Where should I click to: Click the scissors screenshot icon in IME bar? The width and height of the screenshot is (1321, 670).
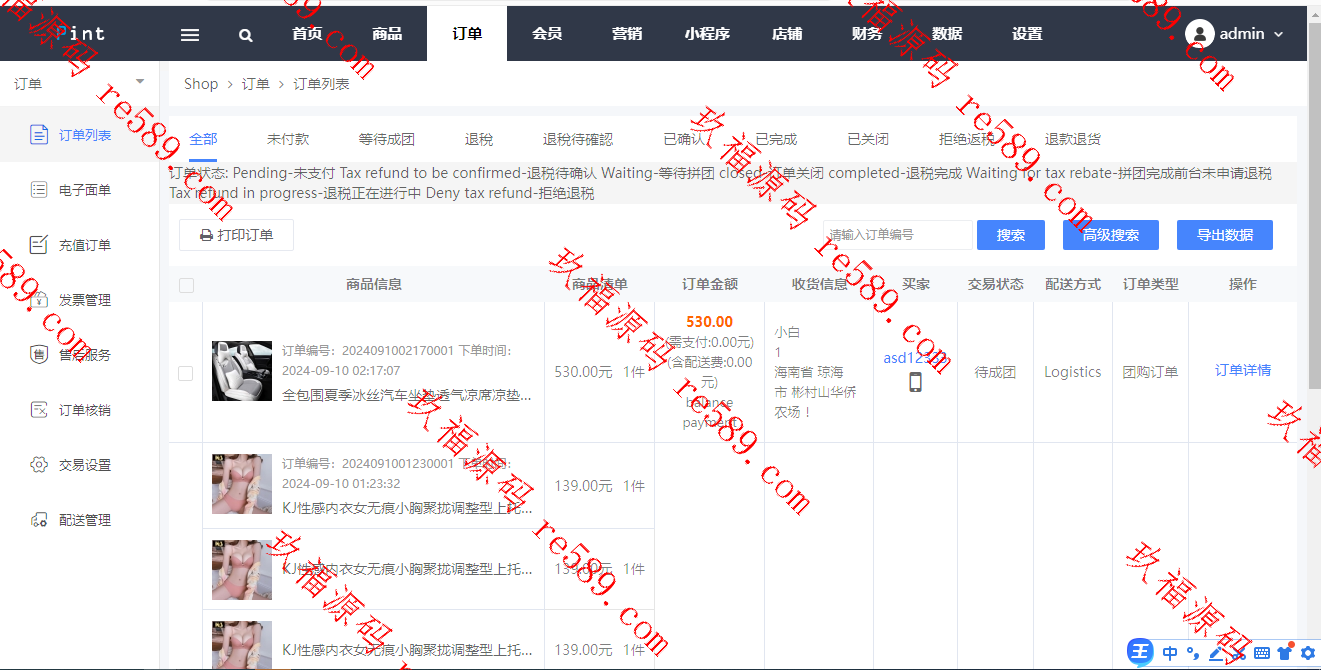coord(1240,654)
